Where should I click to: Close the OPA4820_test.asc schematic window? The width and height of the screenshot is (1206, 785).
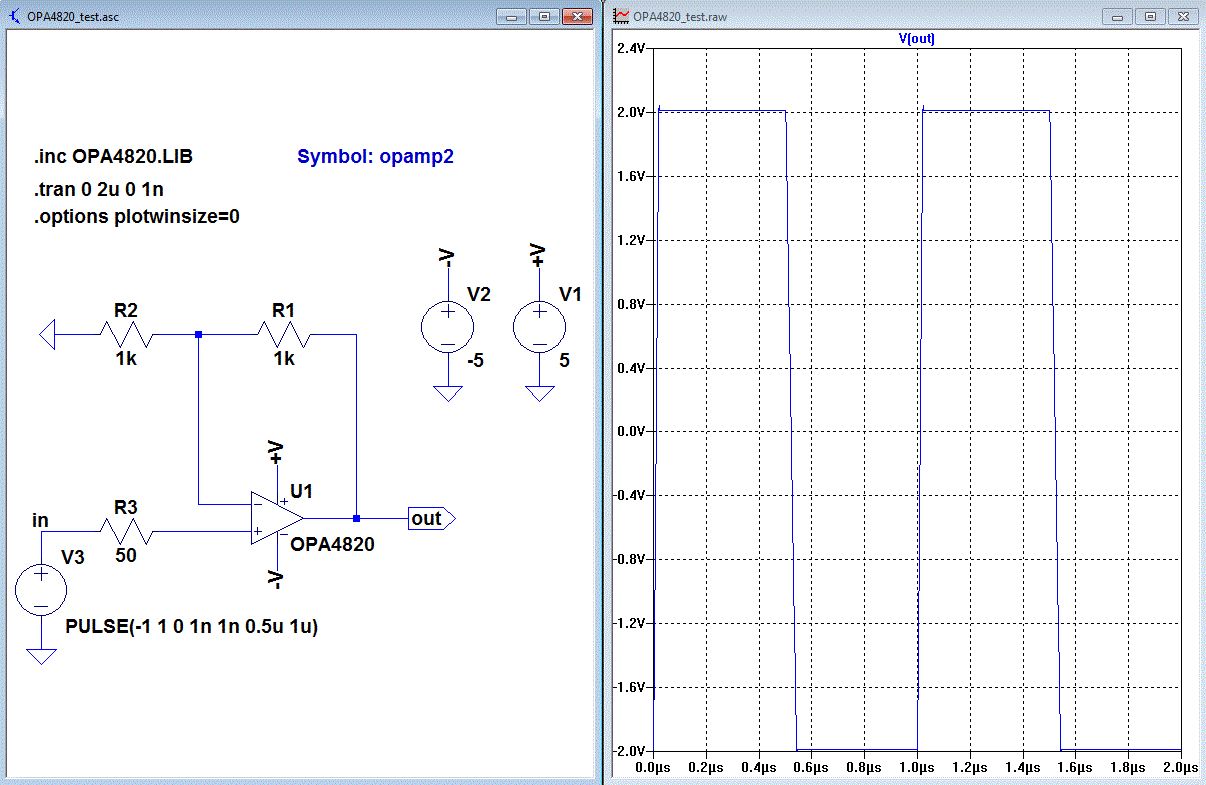coord(577,17)
